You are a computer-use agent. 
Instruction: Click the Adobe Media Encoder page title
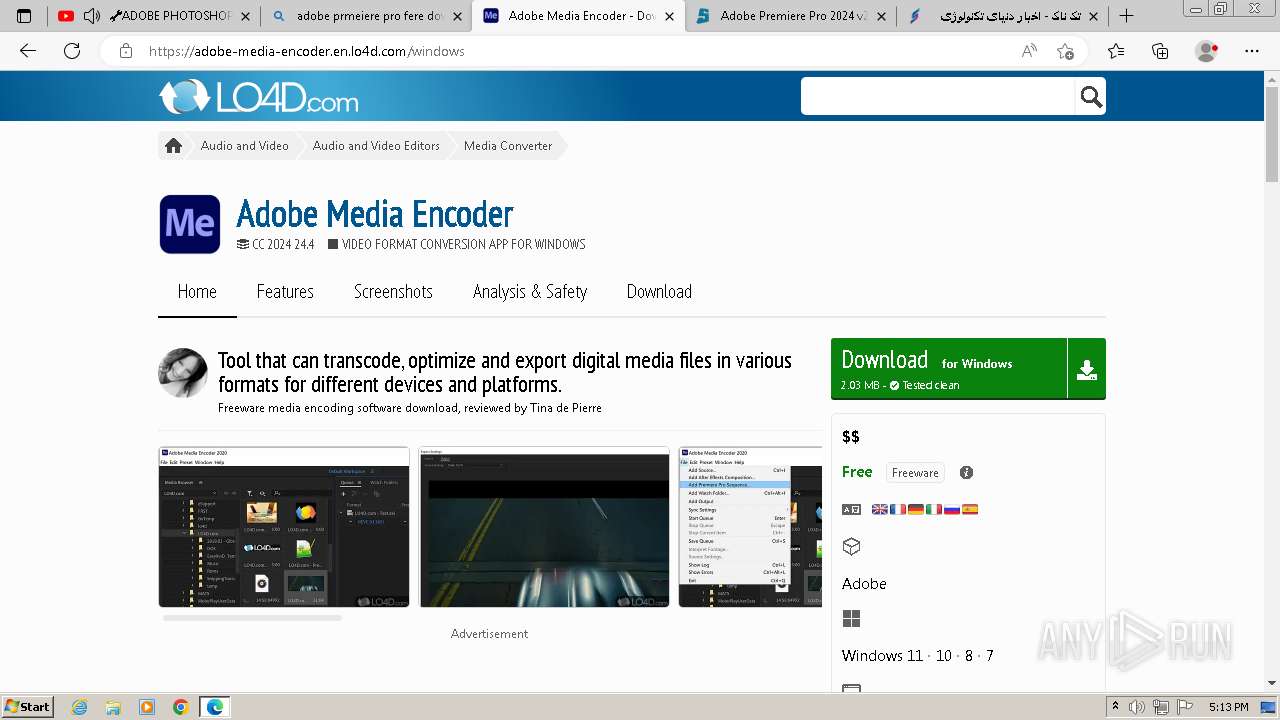pyautogui.click(x=375, y=214)
